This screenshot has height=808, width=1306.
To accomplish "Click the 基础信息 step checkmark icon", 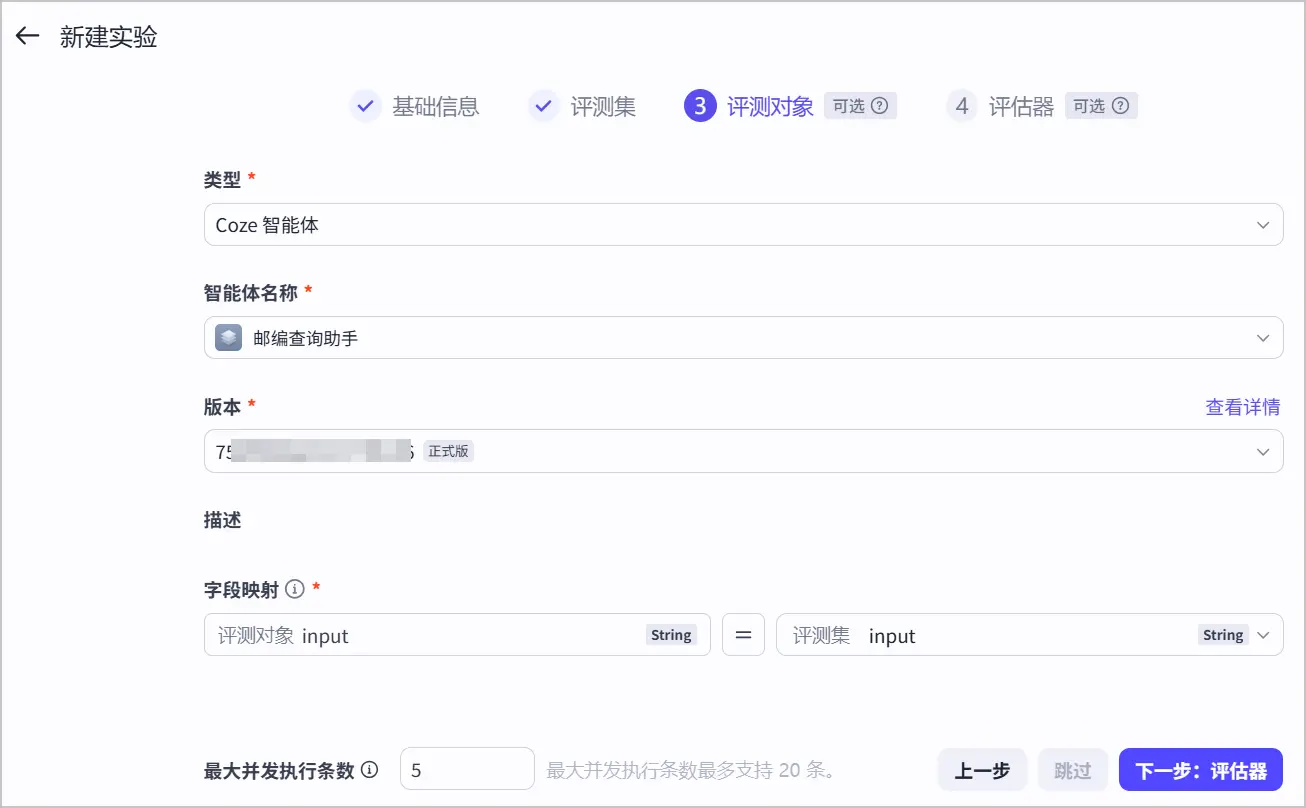I will pyautogui.click(x=365, y=106).
